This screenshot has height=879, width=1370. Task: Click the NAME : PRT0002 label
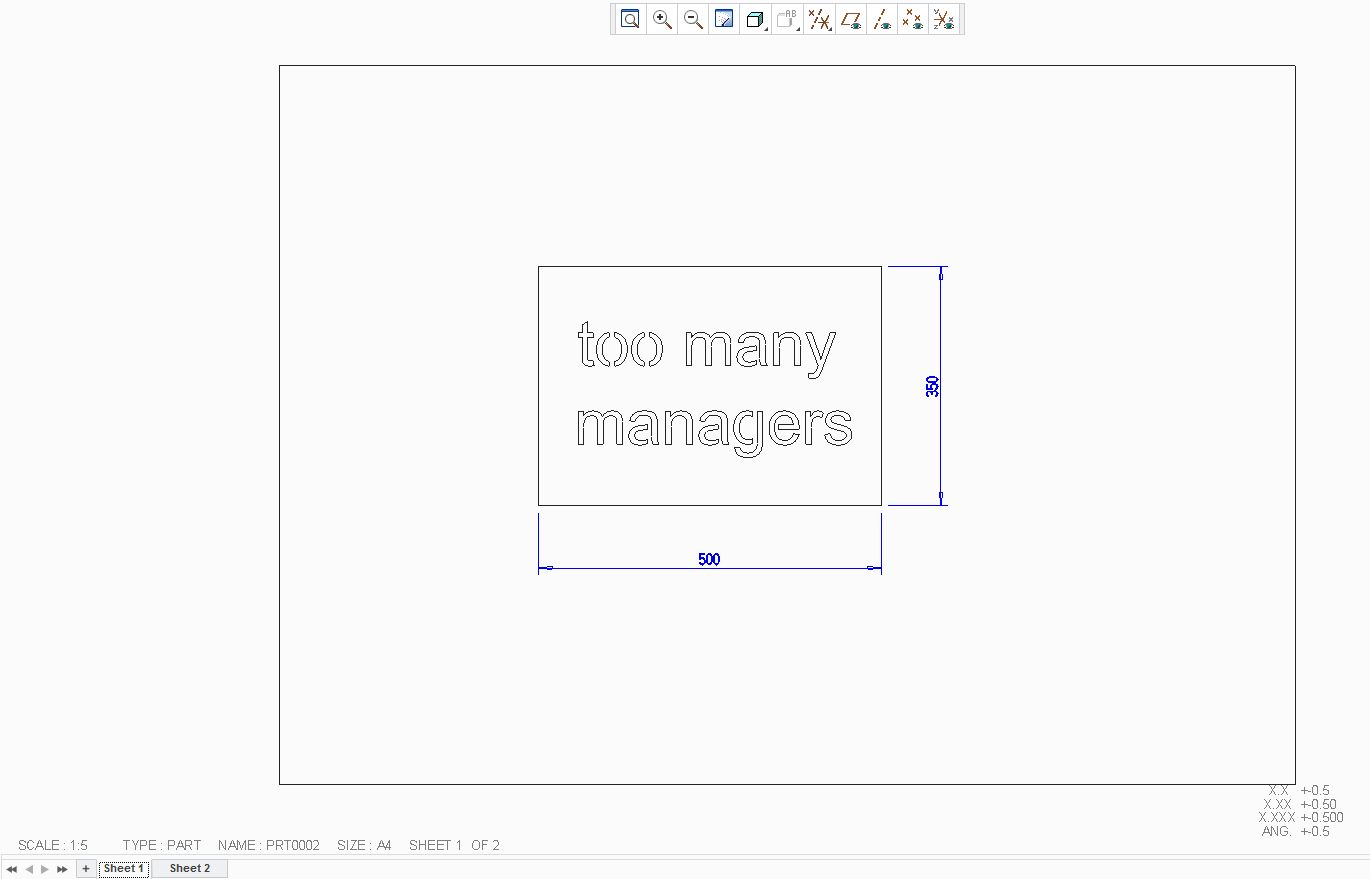click(269, 845)
